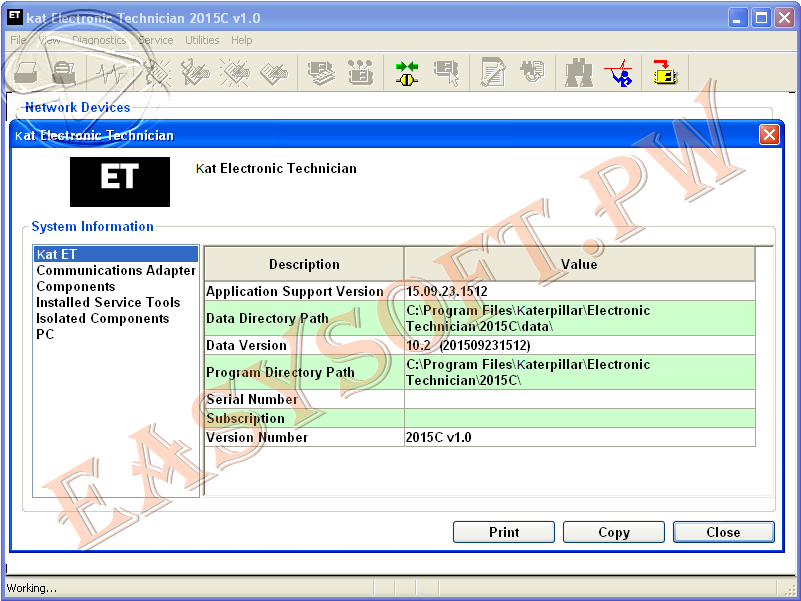Open the Status Tool waveform icon
Screen dimensions: 801x601
[x=111, y=73]
